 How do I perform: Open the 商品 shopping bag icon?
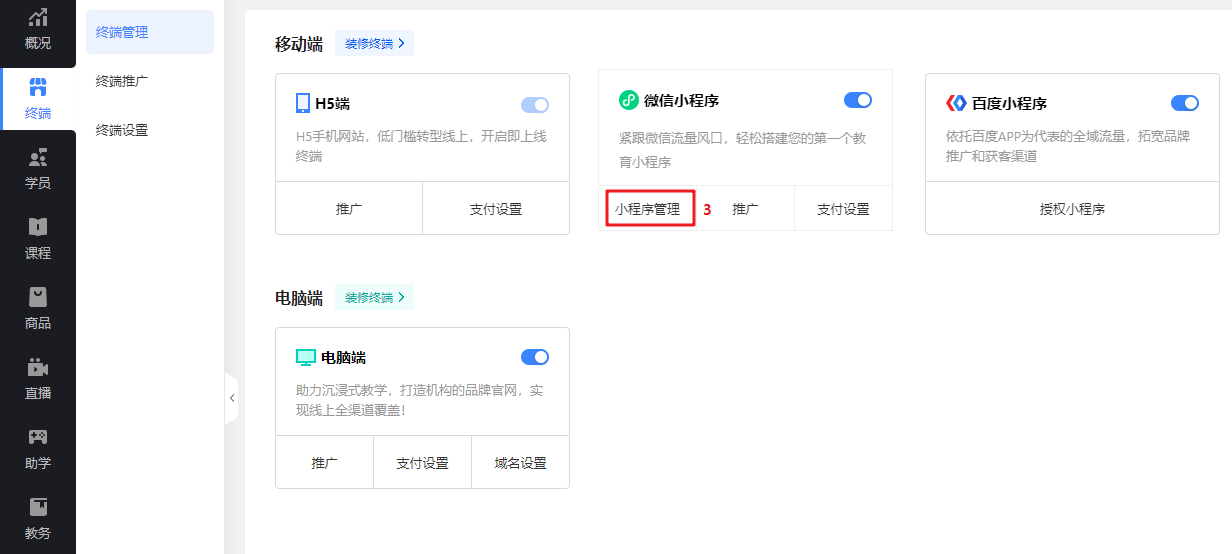[38, 297]
